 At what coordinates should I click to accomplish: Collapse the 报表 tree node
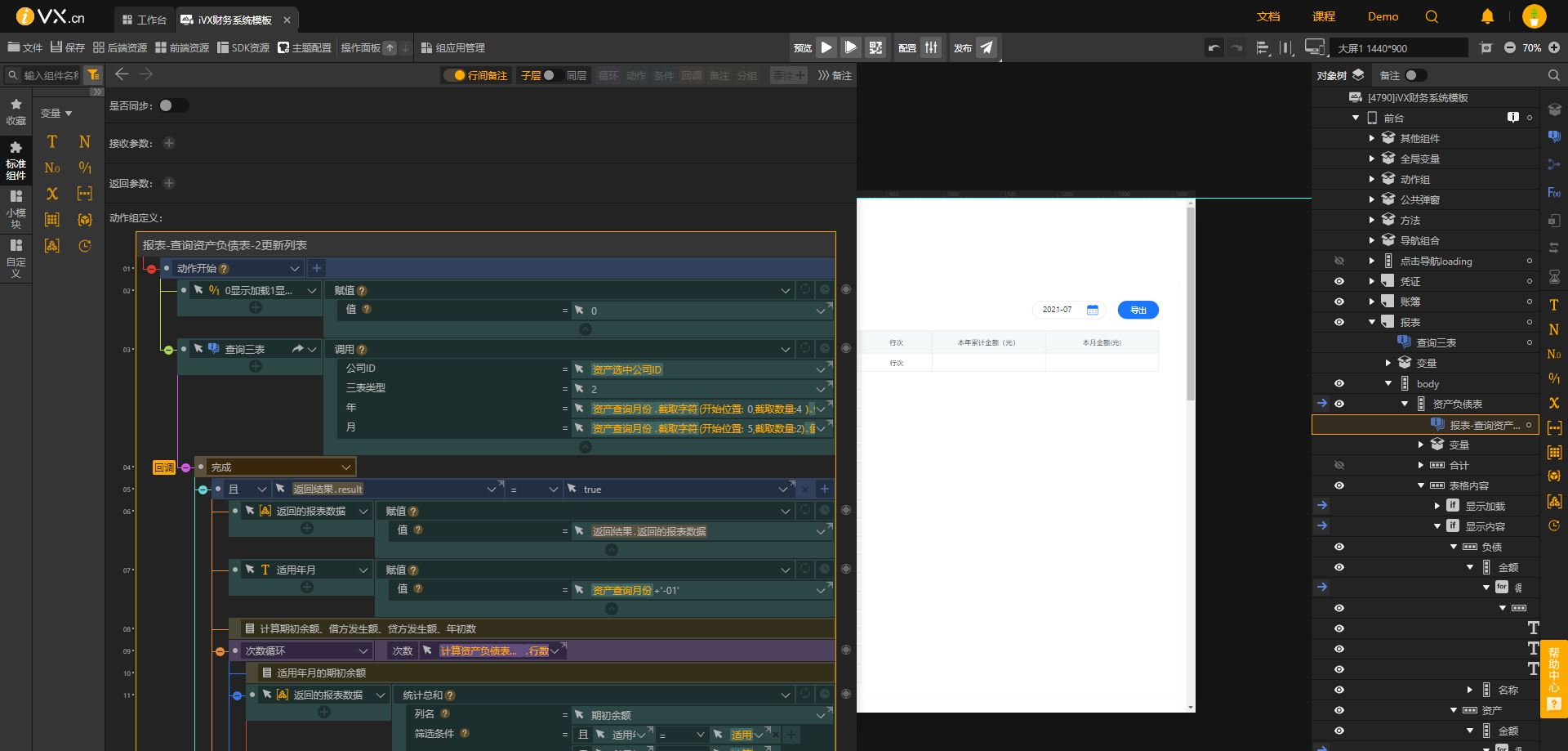[x=1372, y=322]
